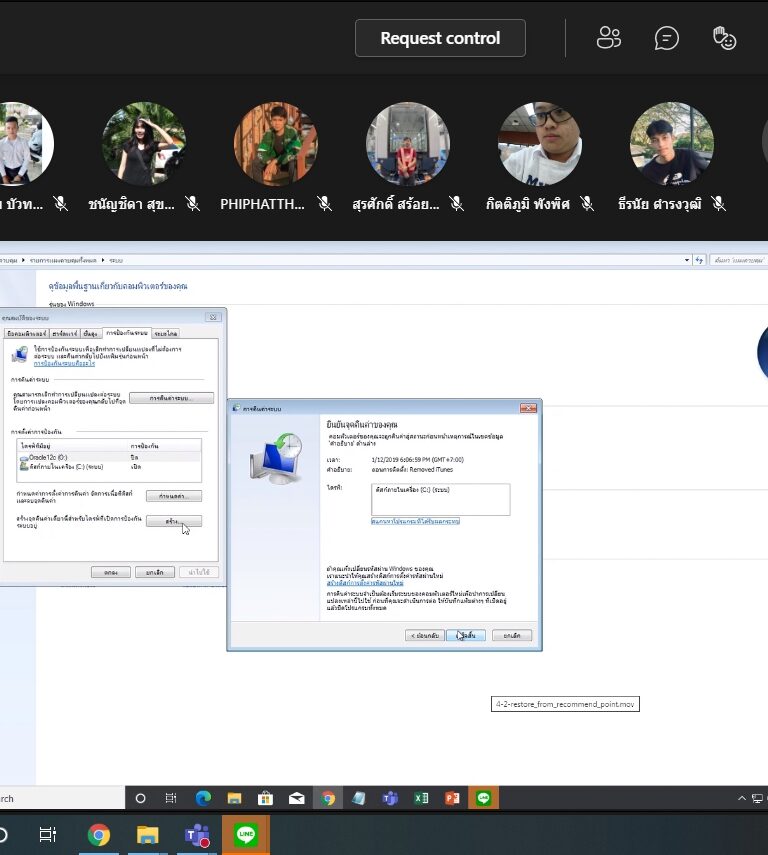This screenshot has width=768, height=855.
Task: Open the Mail app on the shared taskbar
Action: click(297, 798)
